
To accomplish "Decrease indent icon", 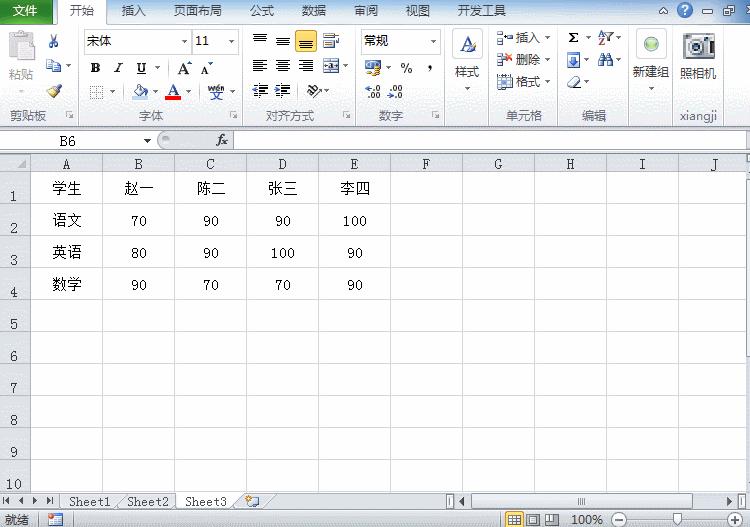I will pos(260,90).
